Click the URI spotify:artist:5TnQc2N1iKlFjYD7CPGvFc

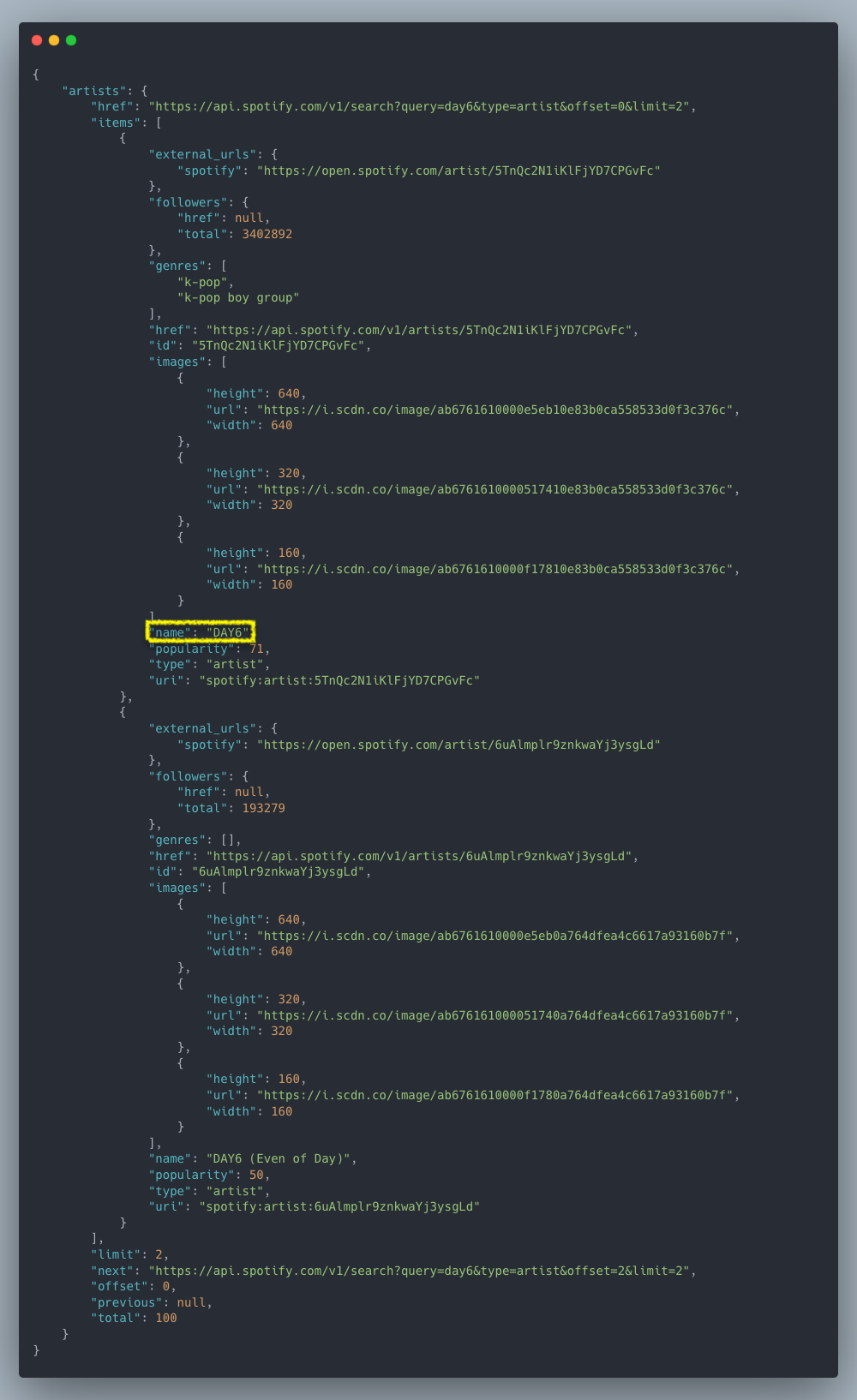(x=339, y=680)
